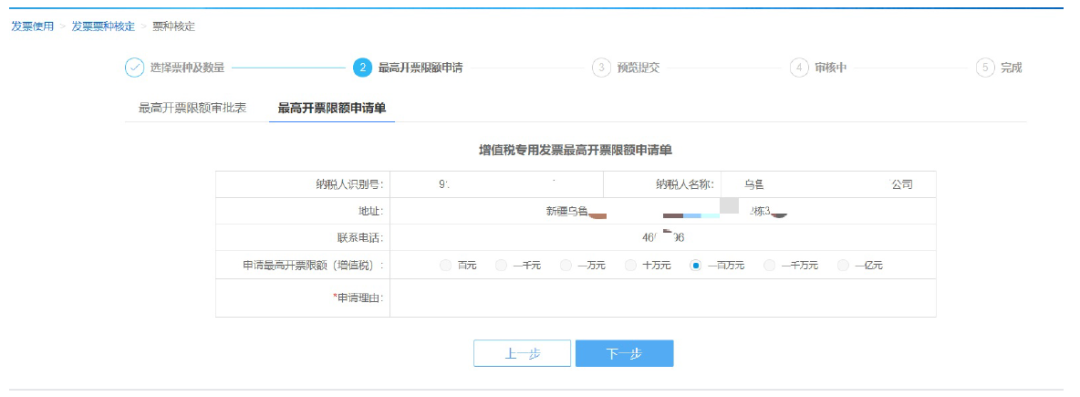Click the 票种核定 breadcrumb text
This screenshot has height=397, width=1080.
174,27
